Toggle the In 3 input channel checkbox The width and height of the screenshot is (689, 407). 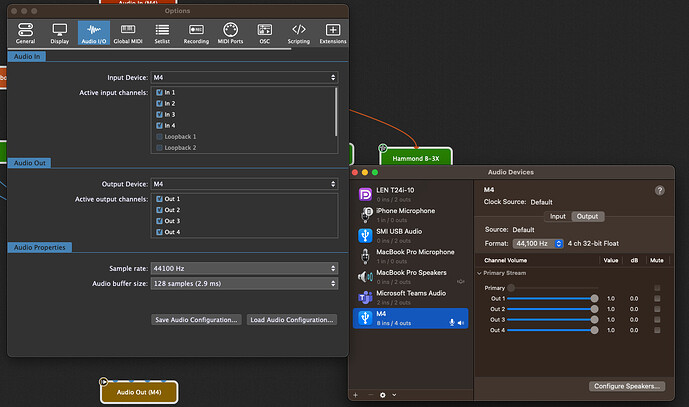pos(160,114)
